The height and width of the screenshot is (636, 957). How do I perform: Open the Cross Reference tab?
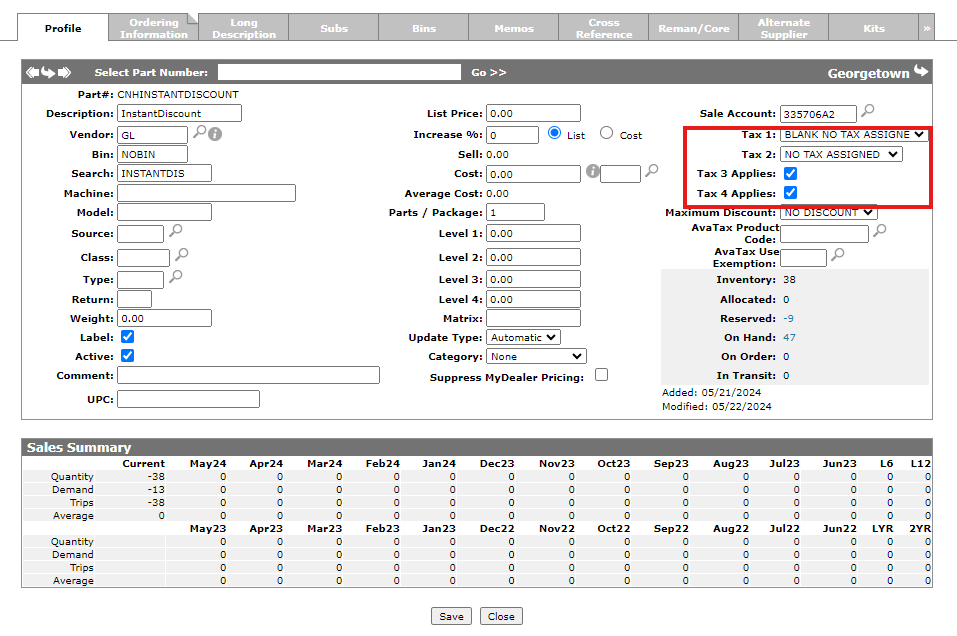pyautogui.click(x=603, y=28)
